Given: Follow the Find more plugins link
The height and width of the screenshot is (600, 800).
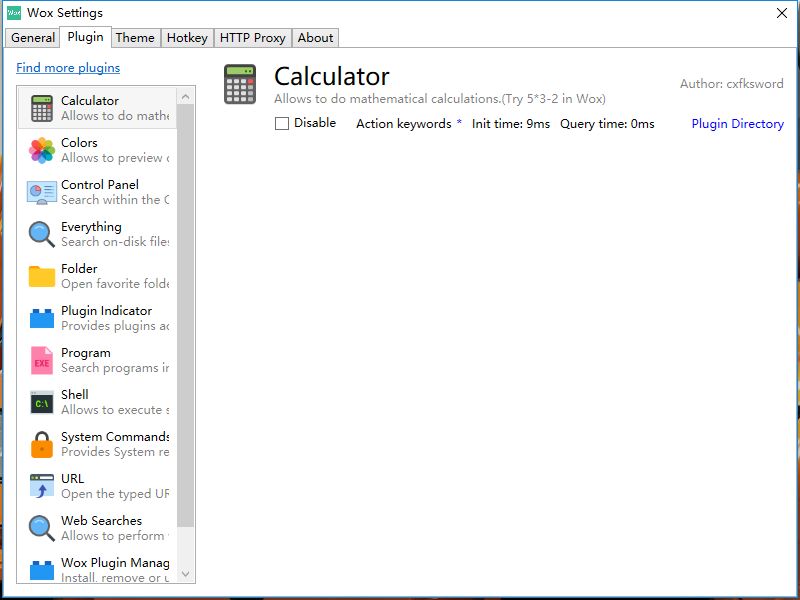Looking at the screenshot, I should tap(68, 67).
